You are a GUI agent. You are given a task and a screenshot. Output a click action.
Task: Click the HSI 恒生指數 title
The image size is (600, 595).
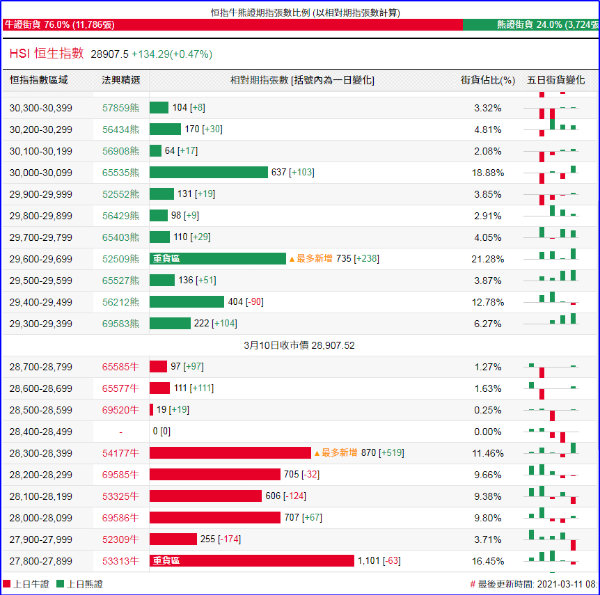pyautogui.click(x=46, y=53)
